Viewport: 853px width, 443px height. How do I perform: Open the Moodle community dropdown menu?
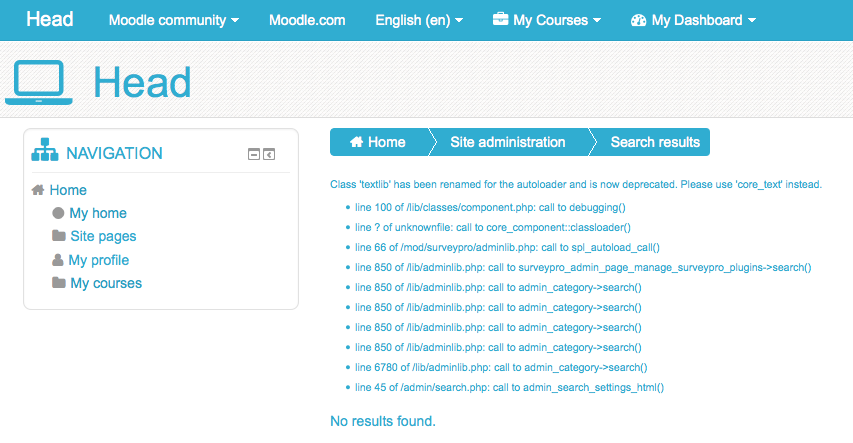[x=174, y=20]
